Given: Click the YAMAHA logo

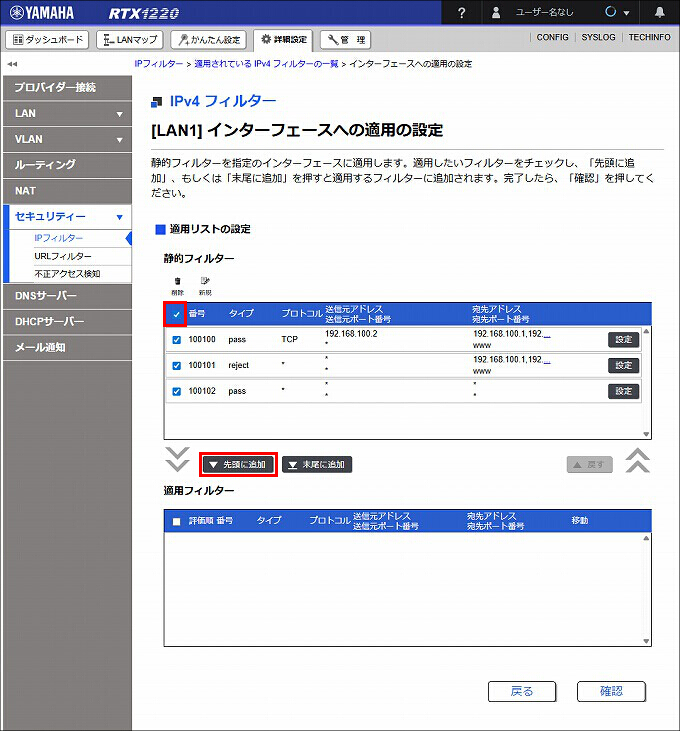Looking at the screenshot, I should (x=42, y=13).
